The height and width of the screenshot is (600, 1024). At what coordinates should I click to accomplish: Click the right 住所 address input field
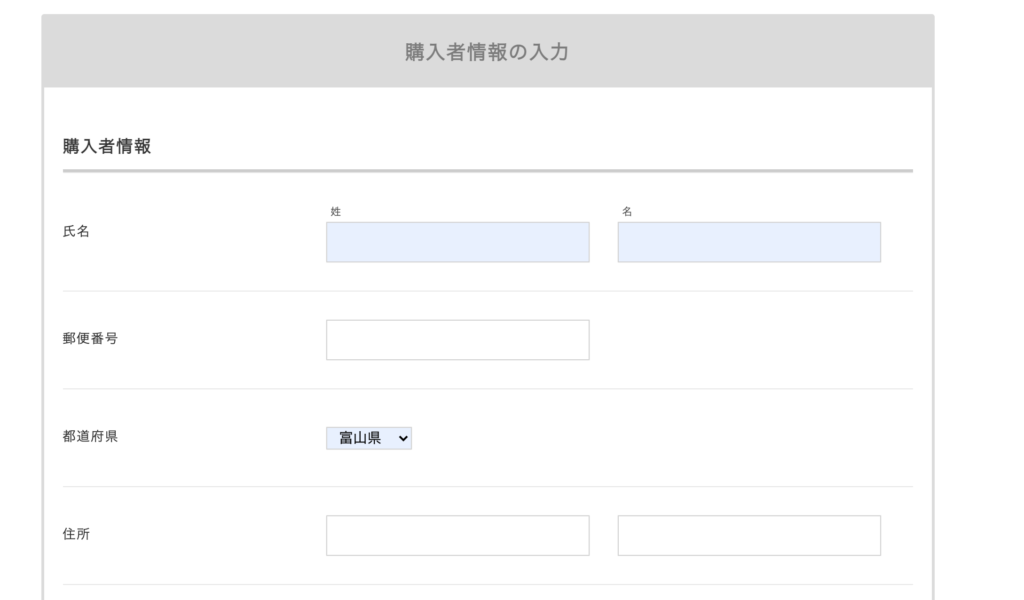749,535
